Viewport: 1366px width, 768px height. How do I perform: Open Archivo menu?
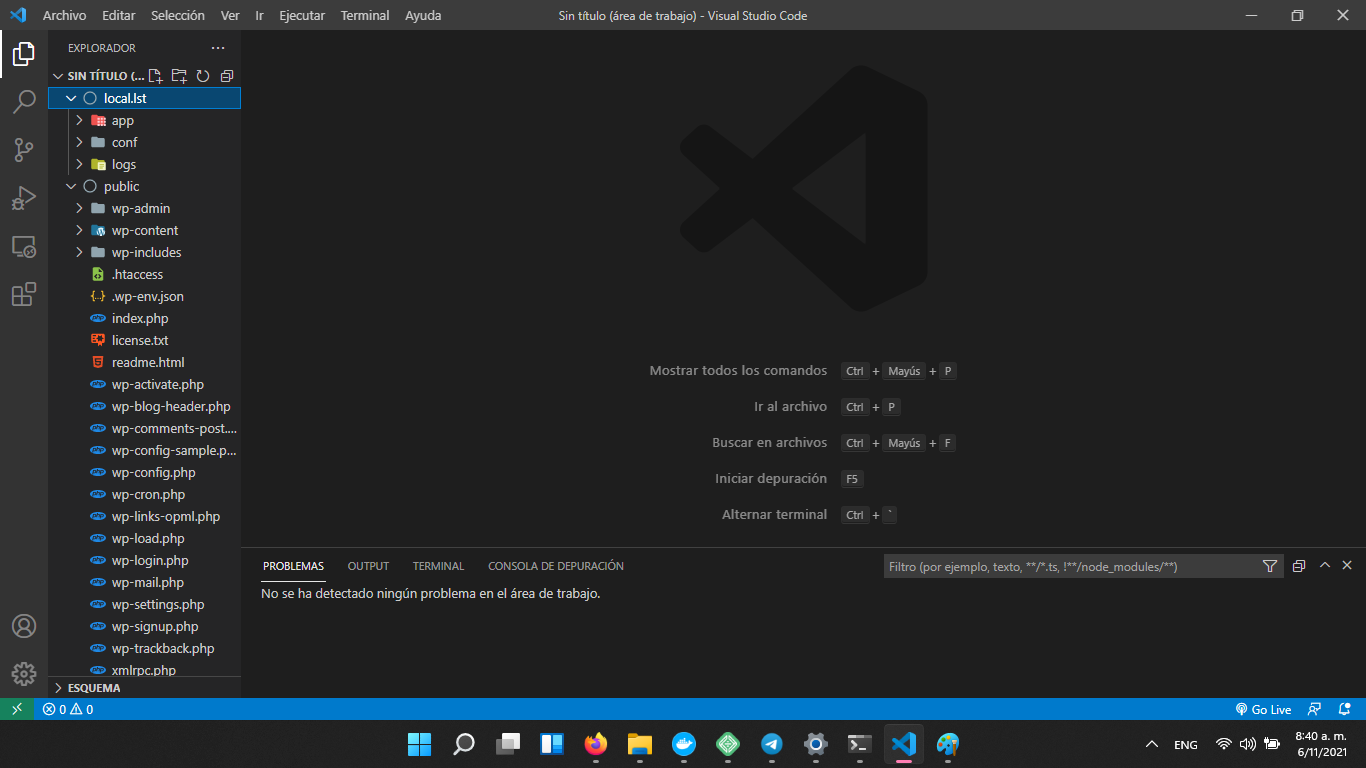[x=65, y=15]
